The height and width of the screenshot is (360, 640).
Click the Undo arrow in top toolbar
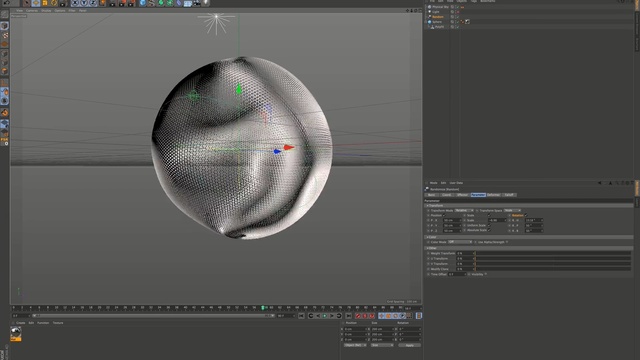coord(7,2)
